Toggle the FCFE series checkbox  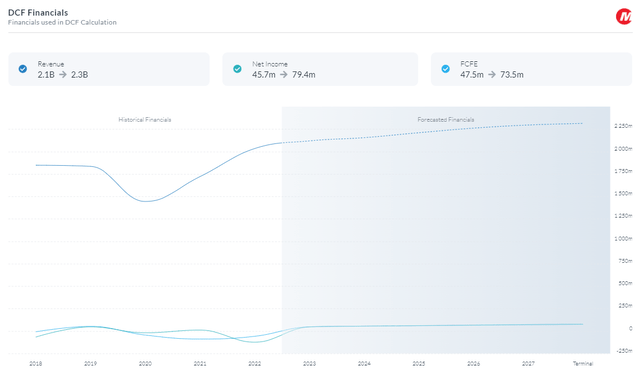pos(446,69)
